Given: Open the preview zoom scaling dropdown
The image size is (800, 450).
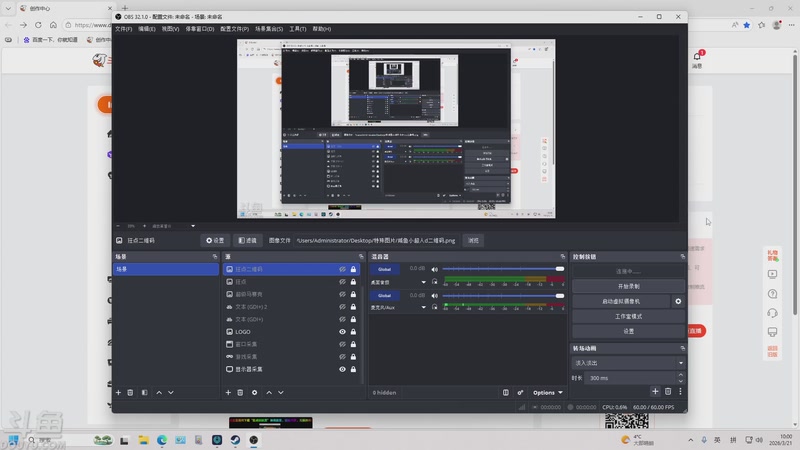Looking at the screenshot, I should pos(193,226).
